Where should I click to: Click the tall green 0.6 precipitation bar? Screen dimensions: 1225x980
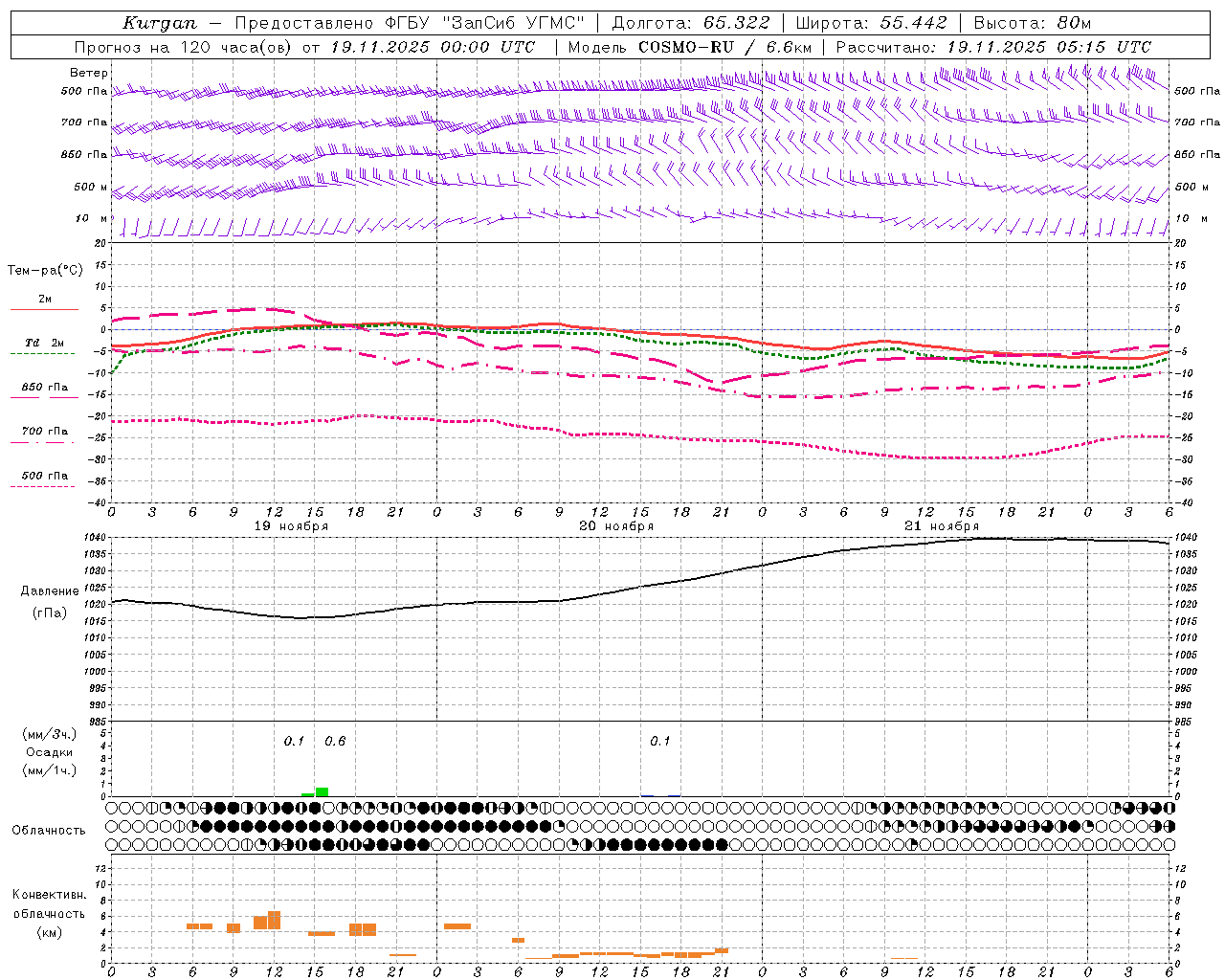coord(322,791)
